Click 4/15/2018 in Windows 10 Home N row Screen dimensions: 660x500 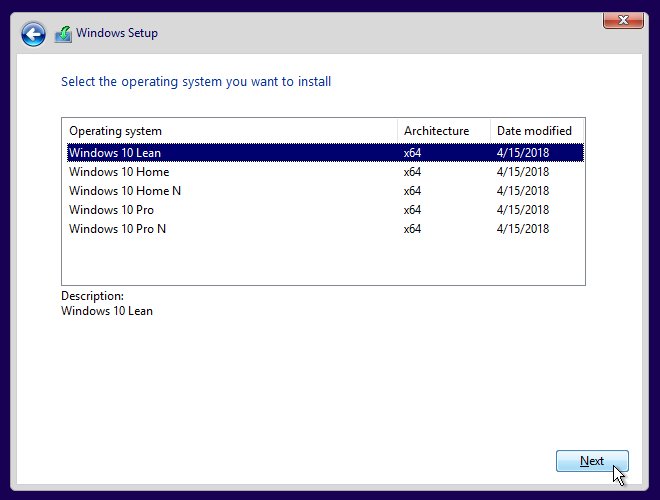click(x=523, y=191)
